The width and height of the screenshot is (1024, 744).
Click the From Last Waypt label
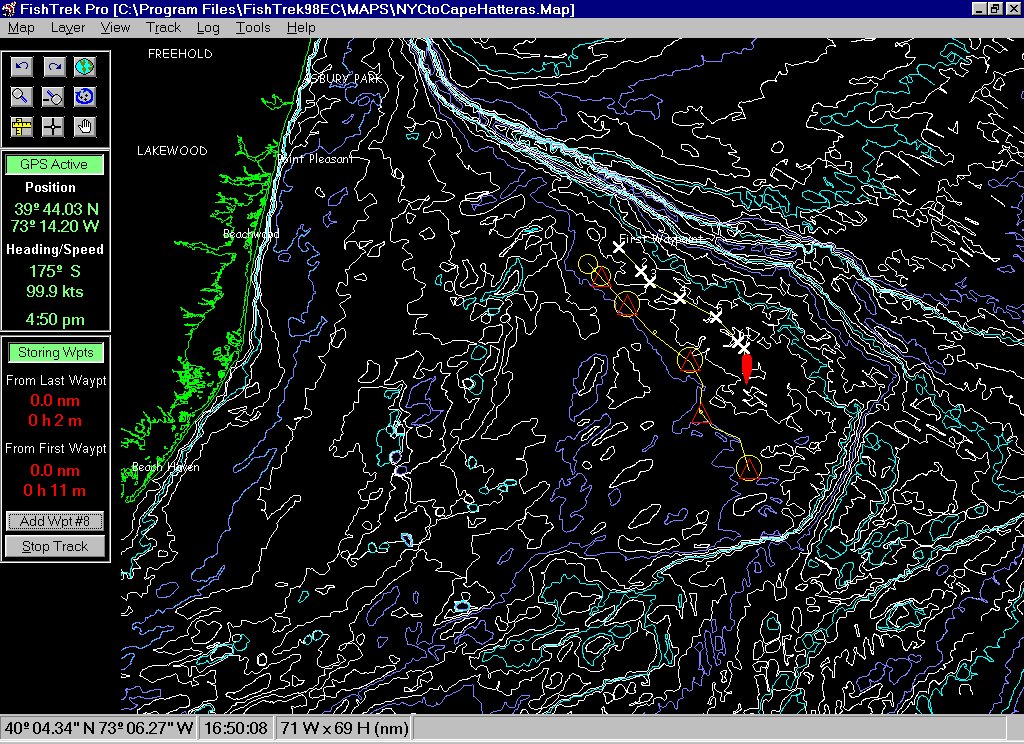tap(56, 380)
